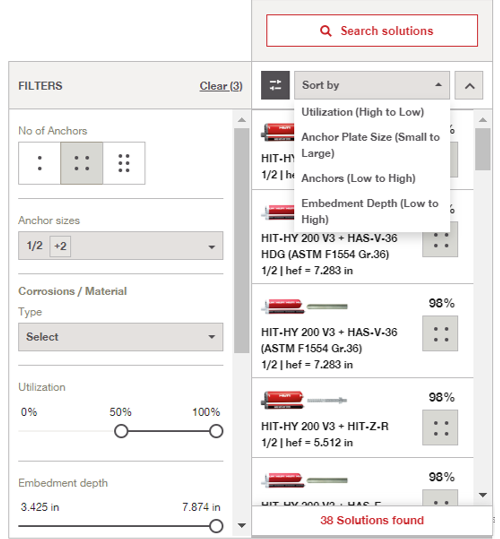Collapse results using the chevron-up button

pos(469,86)
